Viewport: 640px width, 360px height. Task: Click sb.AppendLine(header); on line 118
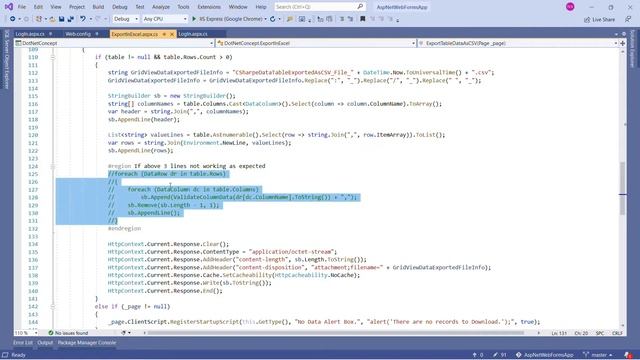(x=144, y=120)
